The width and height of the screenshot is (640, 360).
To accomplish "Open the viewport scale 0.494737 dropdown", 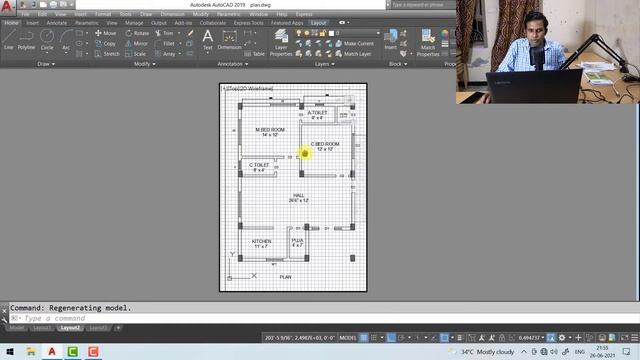I will coord(531,338).
